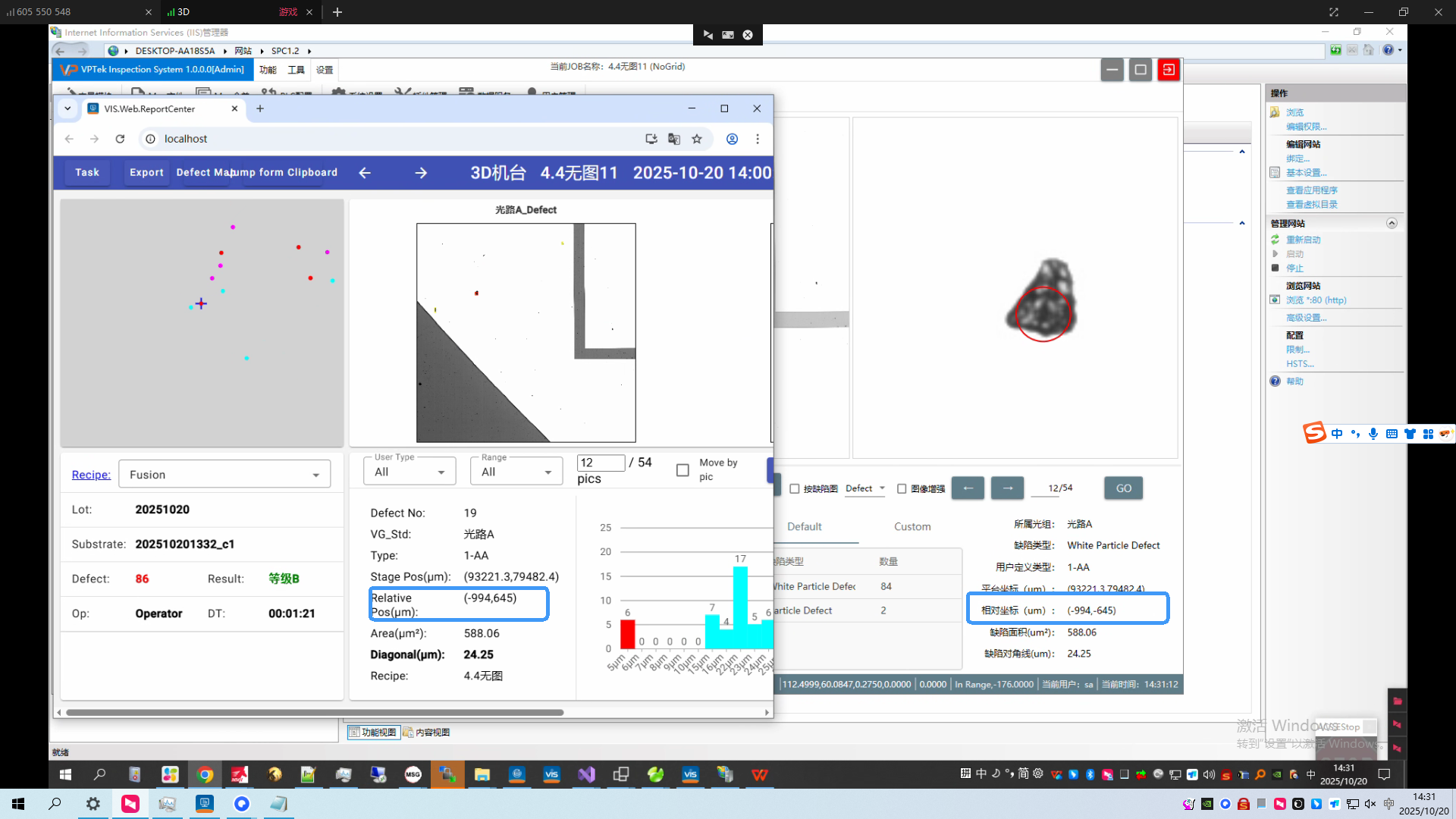1456x819 pixels.
Task: Click next defect arrow button beside GO
Action: 1007,488
